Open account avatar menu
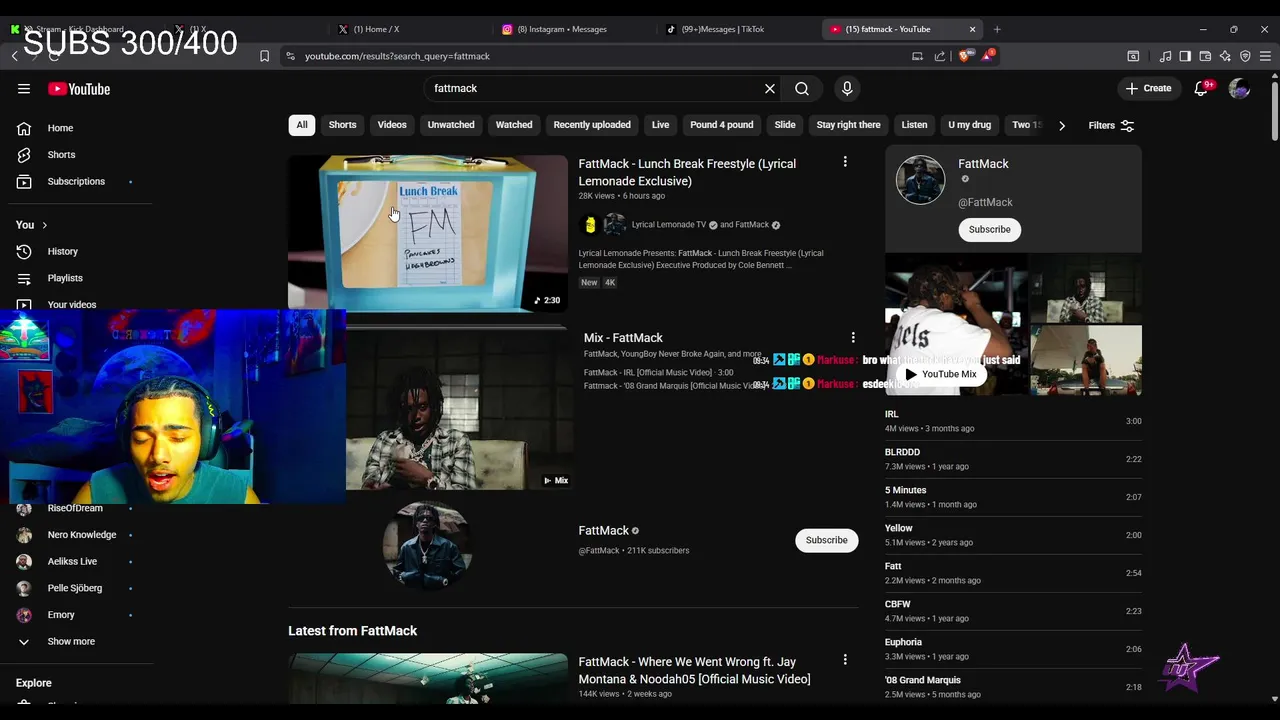This screenshot has height=720, width=1280. tap(1239, 89)
